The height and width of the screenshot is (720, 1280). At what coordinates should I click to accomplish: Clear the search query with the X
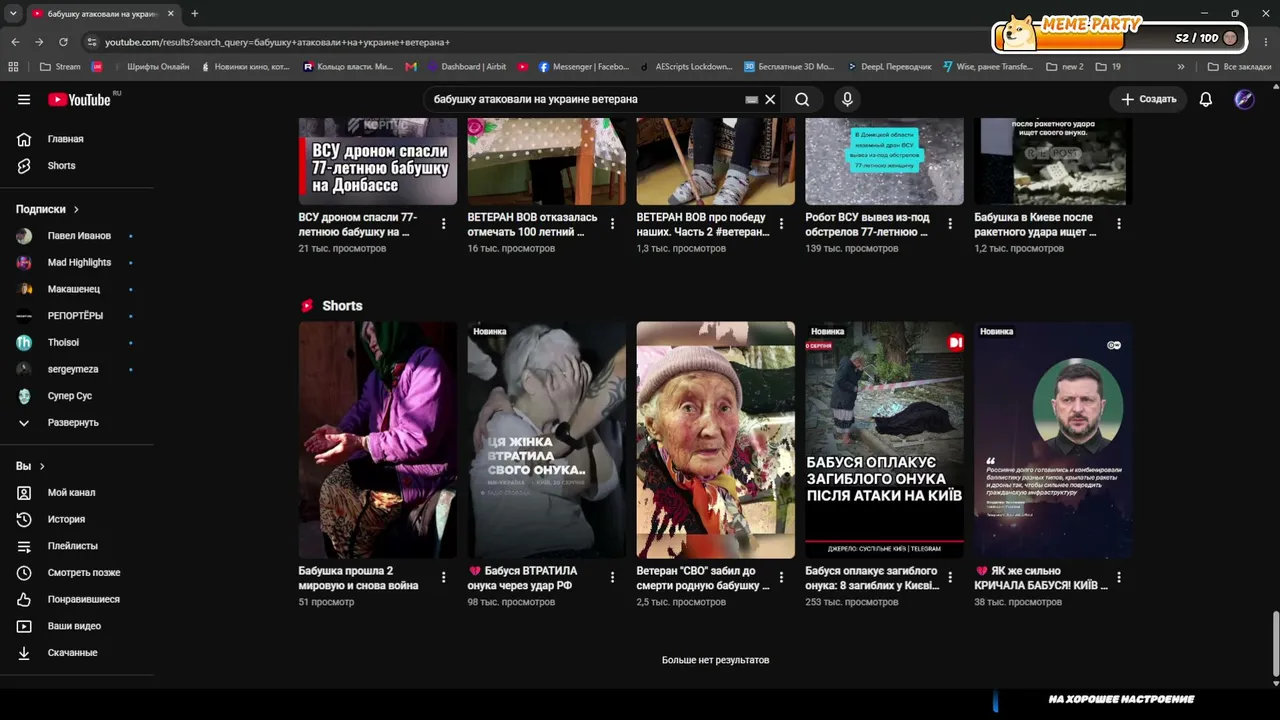[770, 99]
